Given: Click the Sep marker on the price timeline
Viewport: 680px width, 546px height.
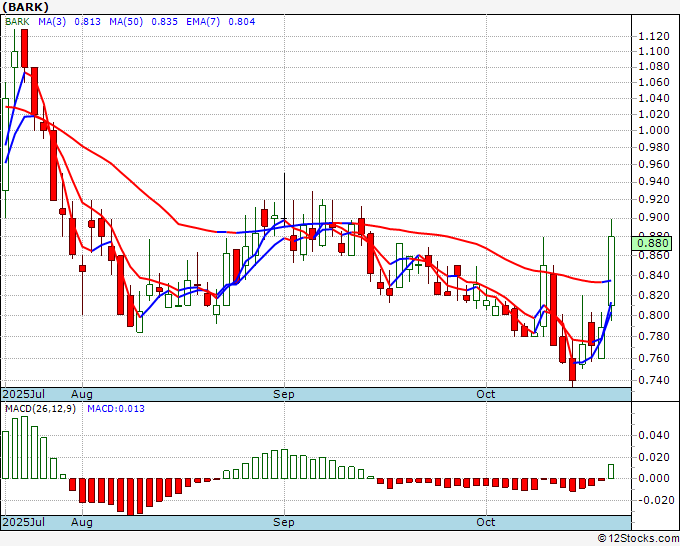Looking at the screenshot, I should point(285,395).
